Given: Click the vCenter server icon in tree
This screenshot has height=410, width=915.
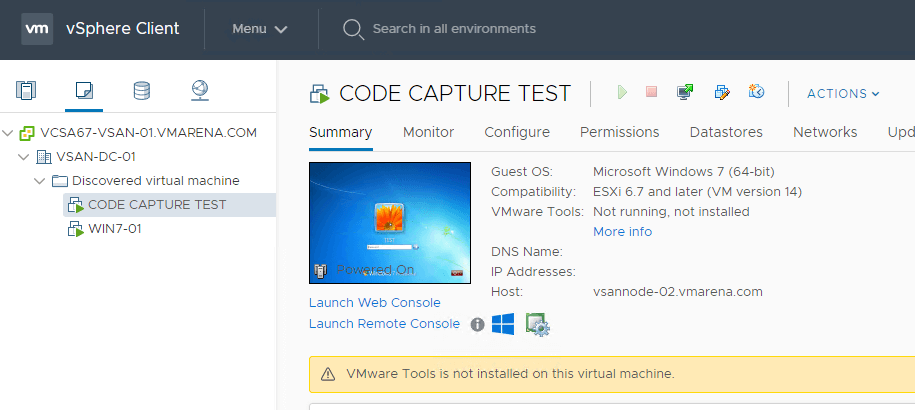Looking at the screenshot, I should click(x=27, y=133).
